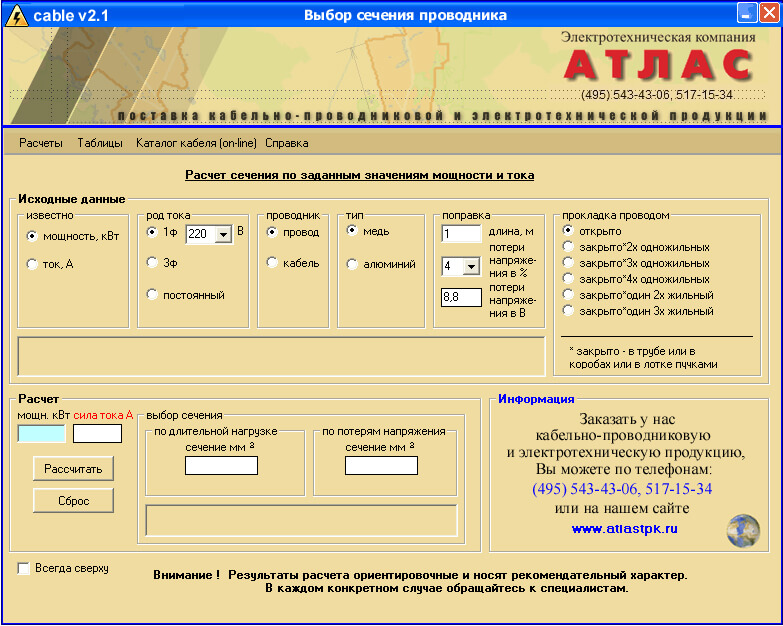Choose the '3ф' three-phase option
The image size is (783, 626).
152,263
